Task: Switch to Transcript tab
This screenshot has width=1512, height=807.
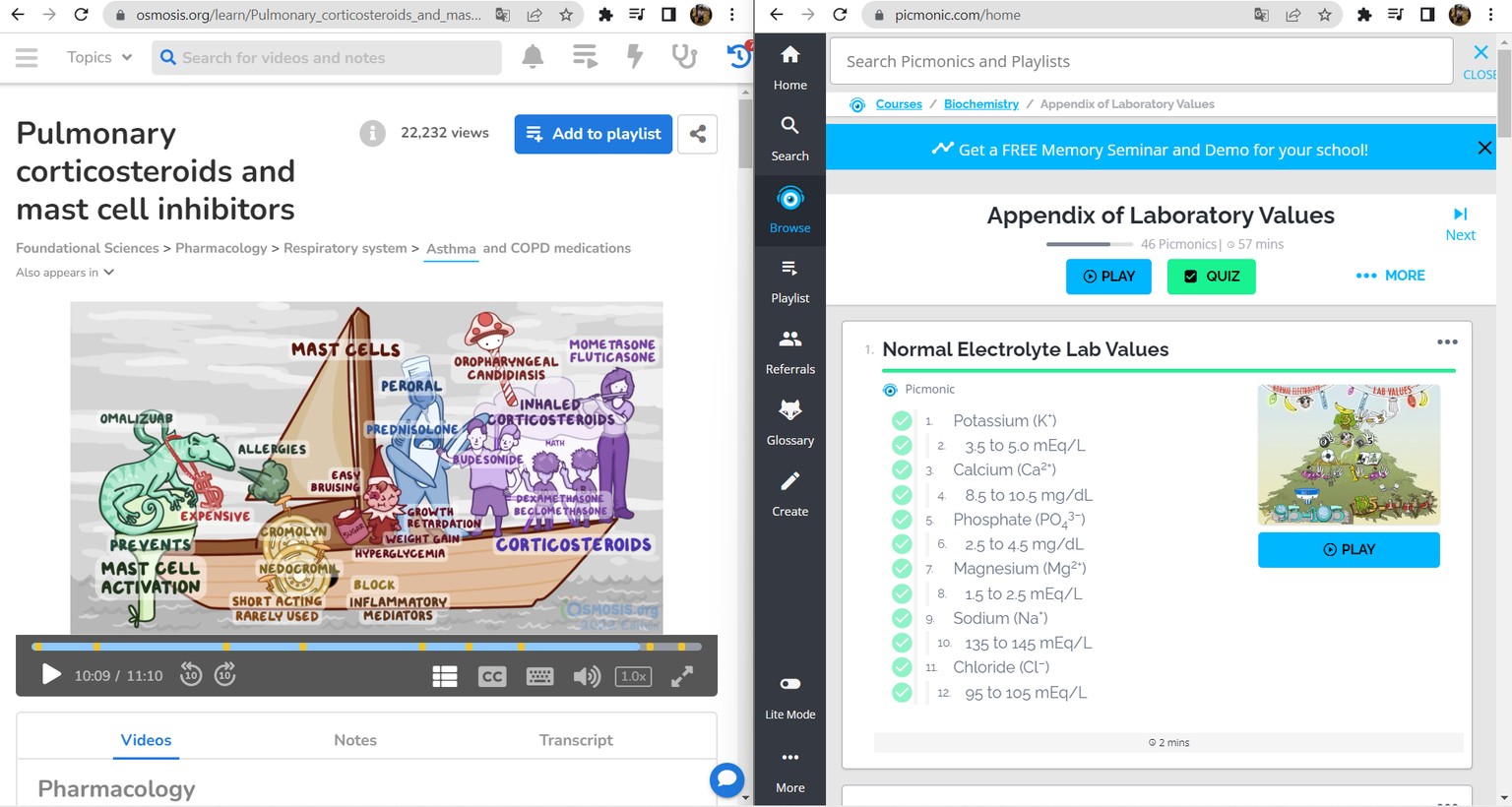Action: point(576,740)
